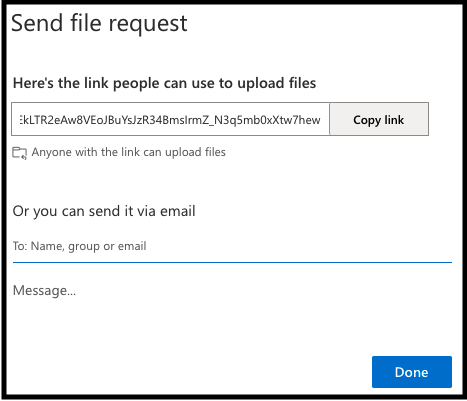Screen dimensions: 467x401
Task: Finish the file request with Done
Action: click(x=412, y=372)
